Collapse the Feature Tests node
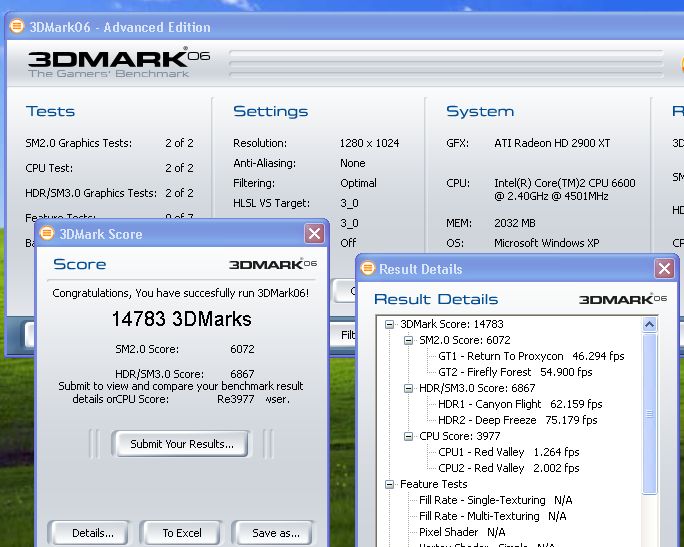684x547 pixels. click(x=389, y=484)
